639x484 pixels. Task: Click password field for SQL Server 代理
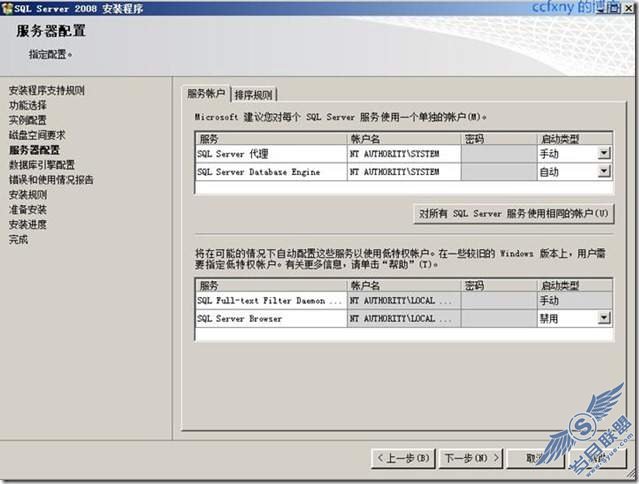pos(499,154)
